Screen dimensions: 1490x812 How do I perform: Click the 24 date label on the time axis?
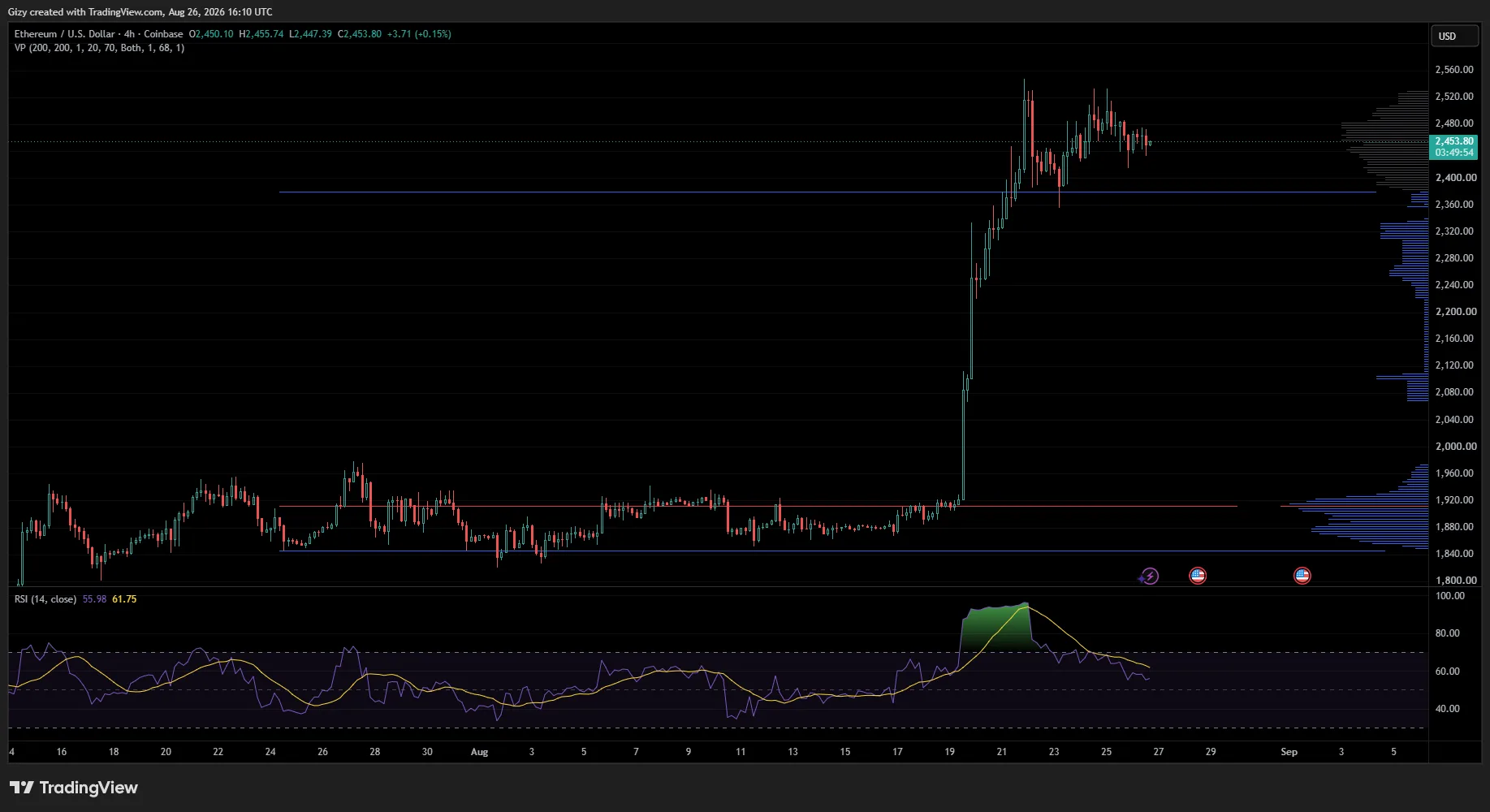270,752
